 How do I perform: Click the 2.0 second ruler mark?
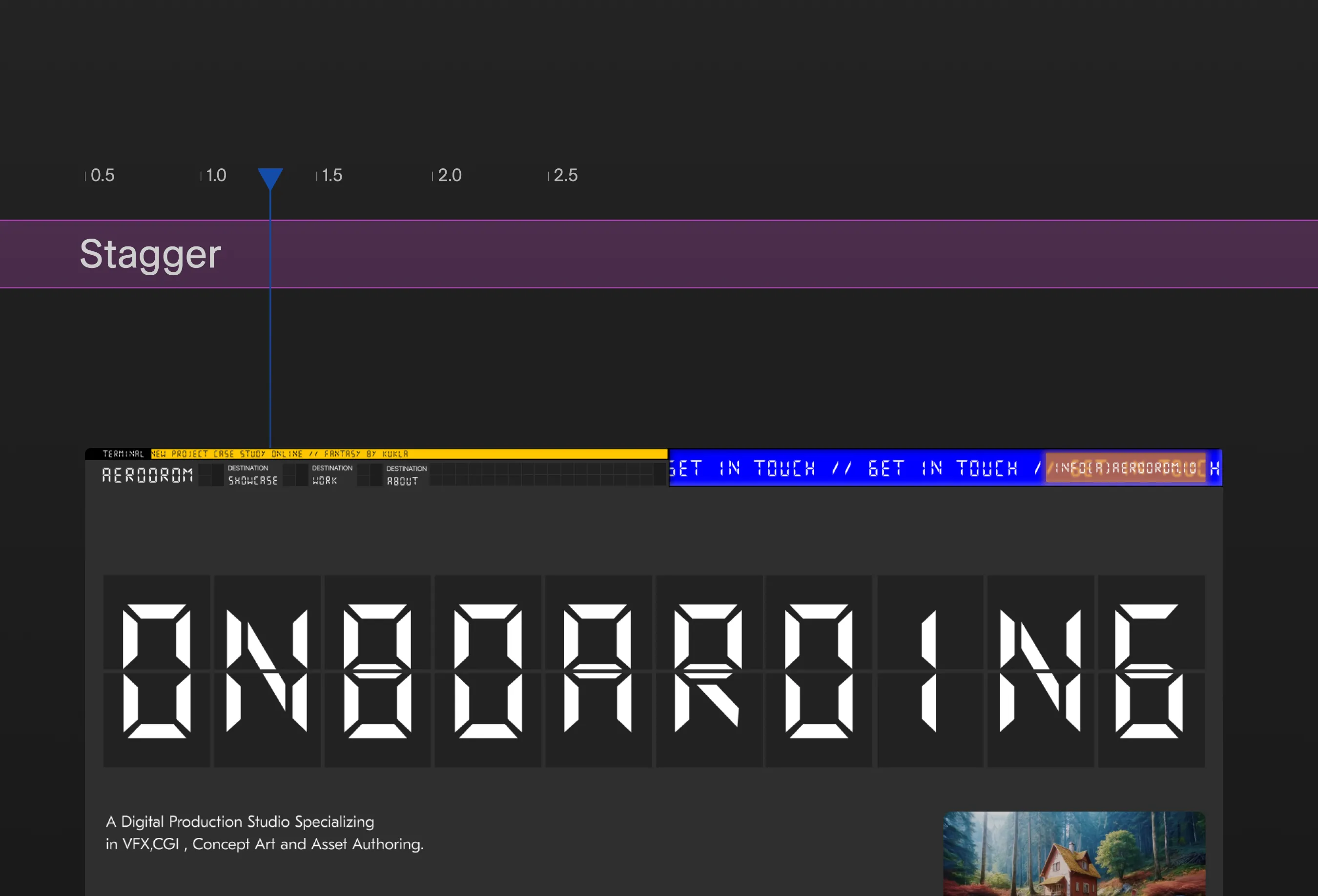[449, 175]
